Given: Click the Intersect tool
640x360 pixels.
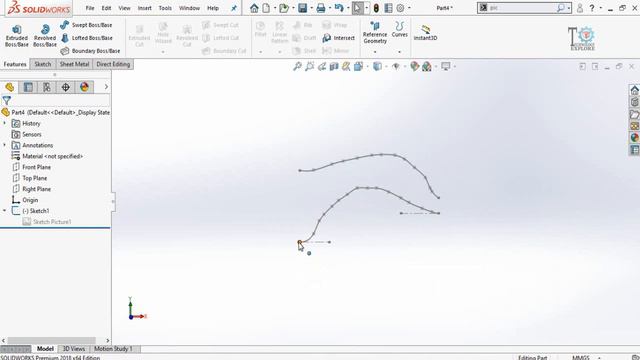Looking at the screenshot, I should tap(339, 38).
